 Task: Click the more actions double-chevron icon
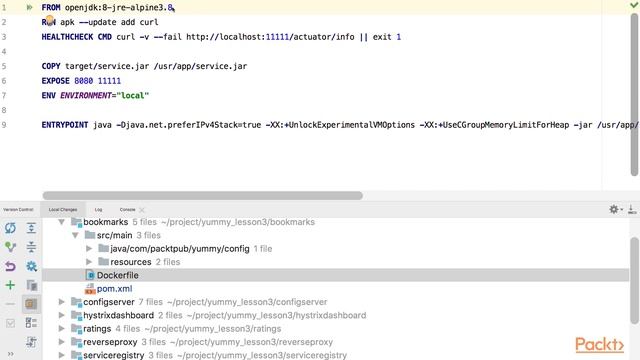pyautogui.click(x=10, y=354)
